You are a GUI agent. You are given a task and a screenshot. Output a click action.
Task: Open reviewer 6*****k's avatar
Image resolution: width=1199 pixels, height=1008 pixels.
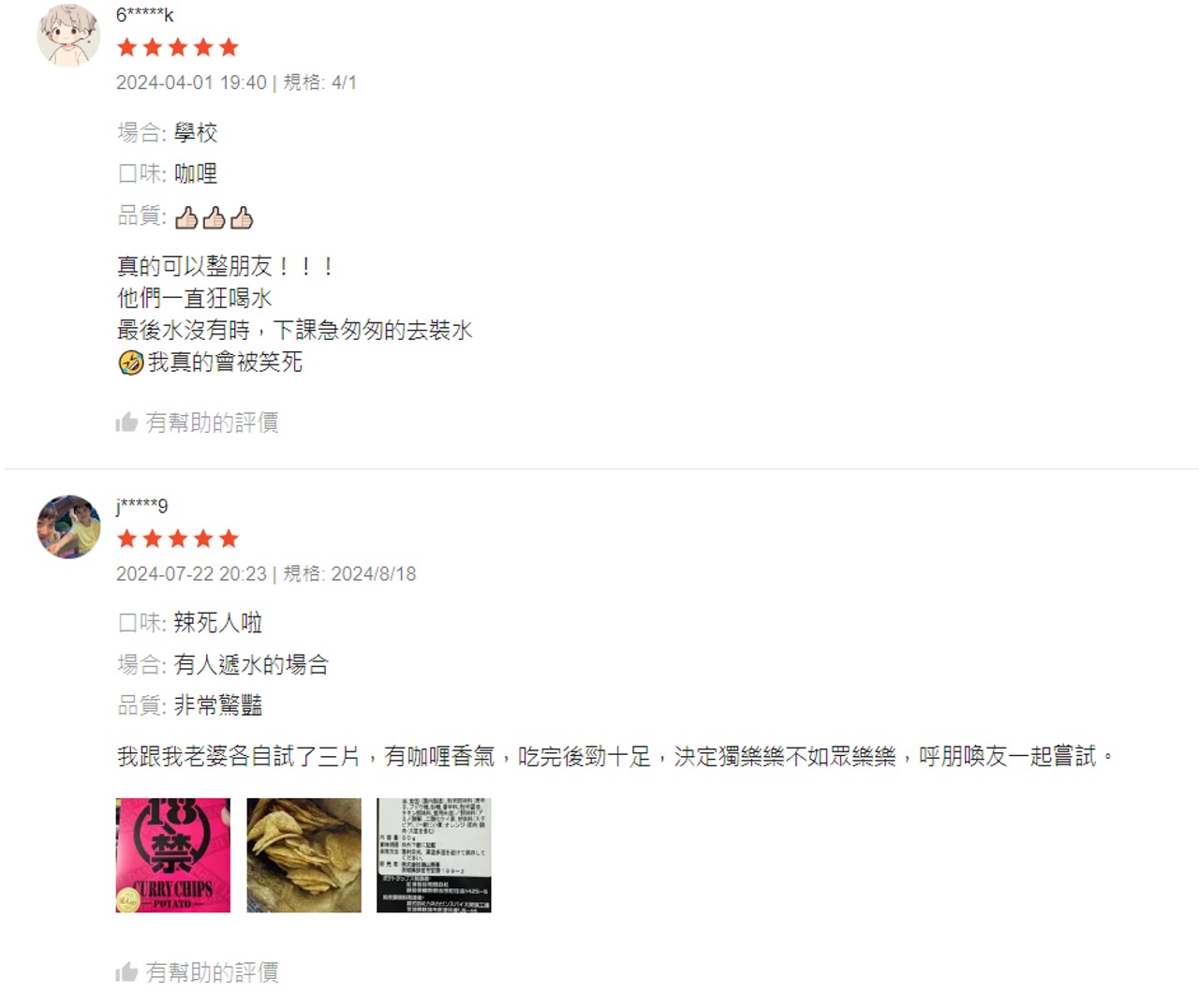click(x=68, y=36)
